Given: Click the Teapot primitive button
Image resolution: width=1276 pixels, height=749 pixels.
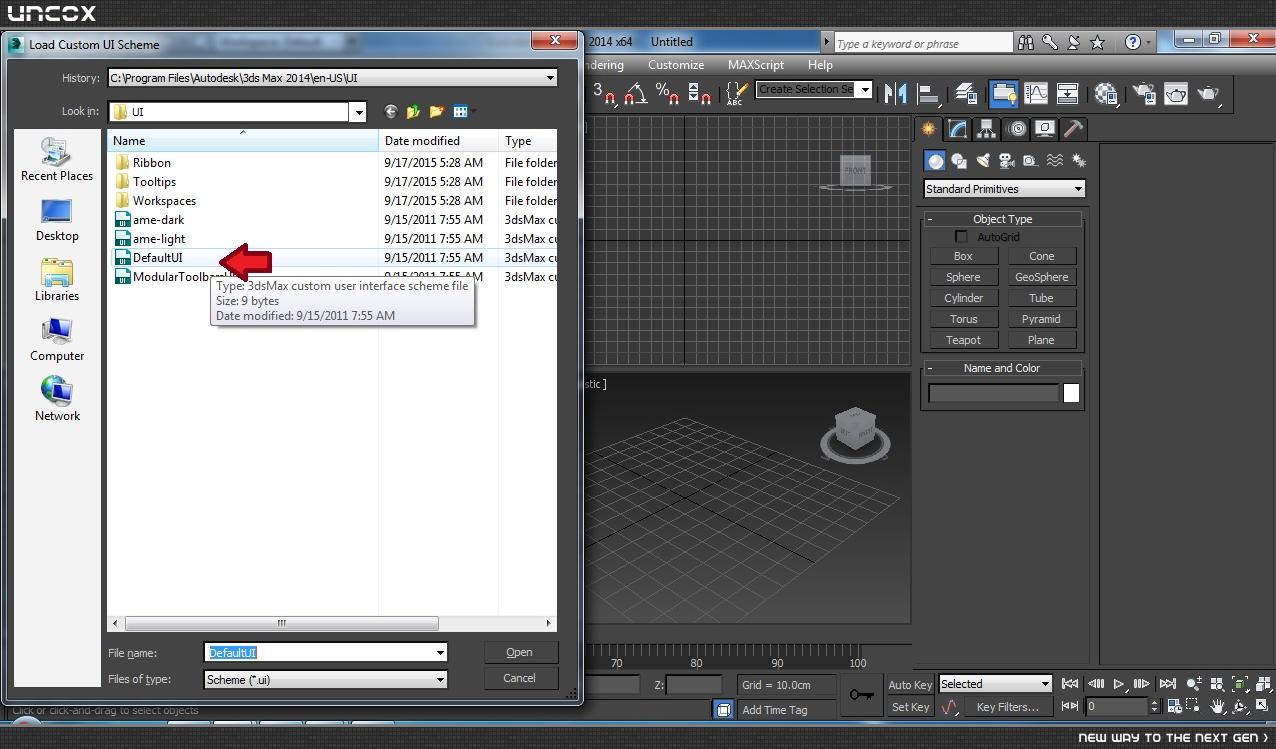Looking at the screenshot, I should tap(963, 340).
